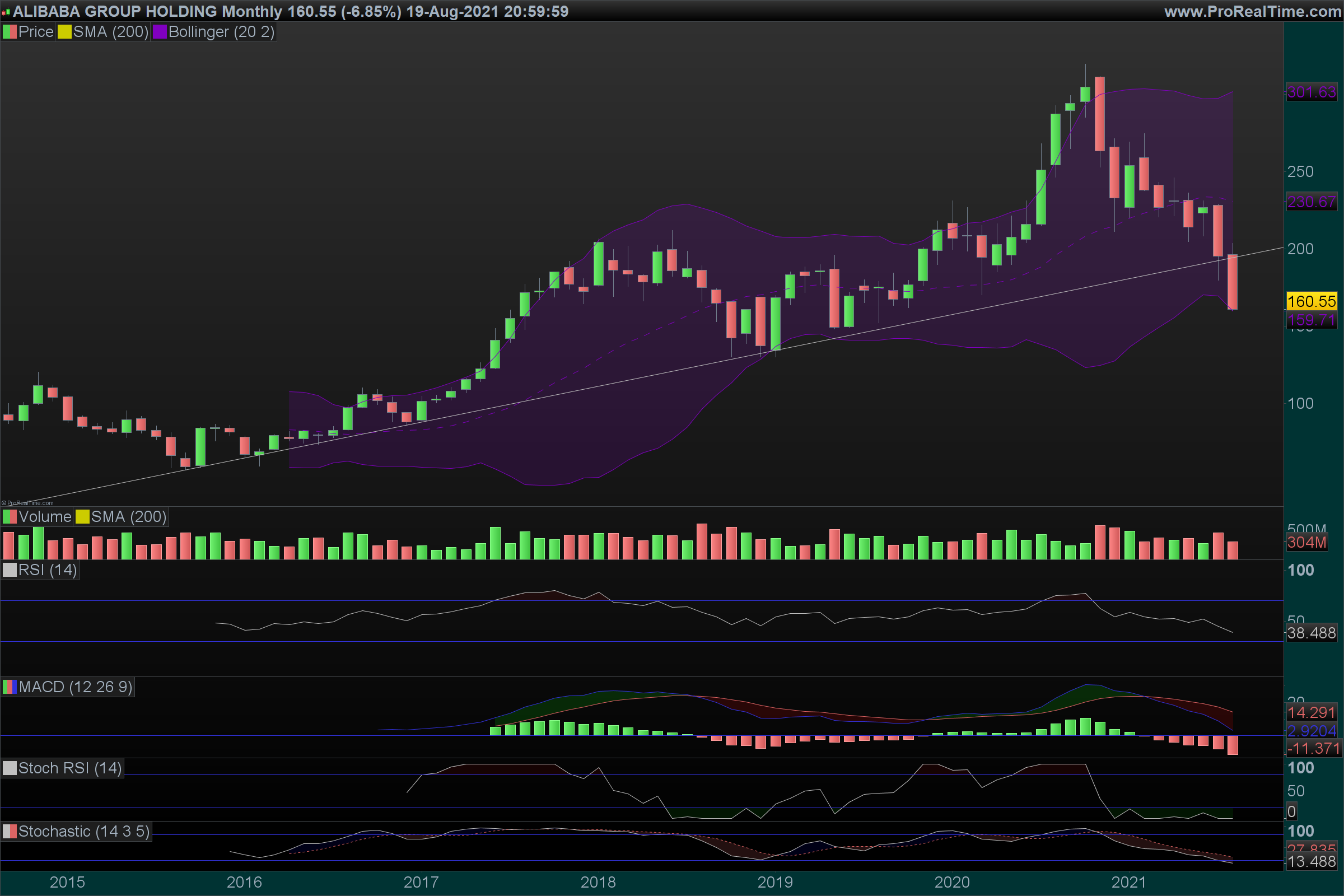
Task: Click the yellow SMA (200) price swatch
Action: [64, 32]
